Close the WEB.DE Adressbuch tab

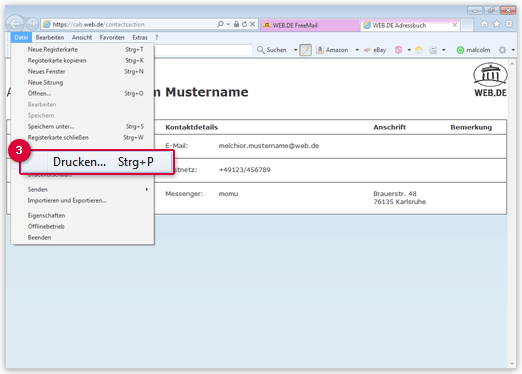(455, 25)
